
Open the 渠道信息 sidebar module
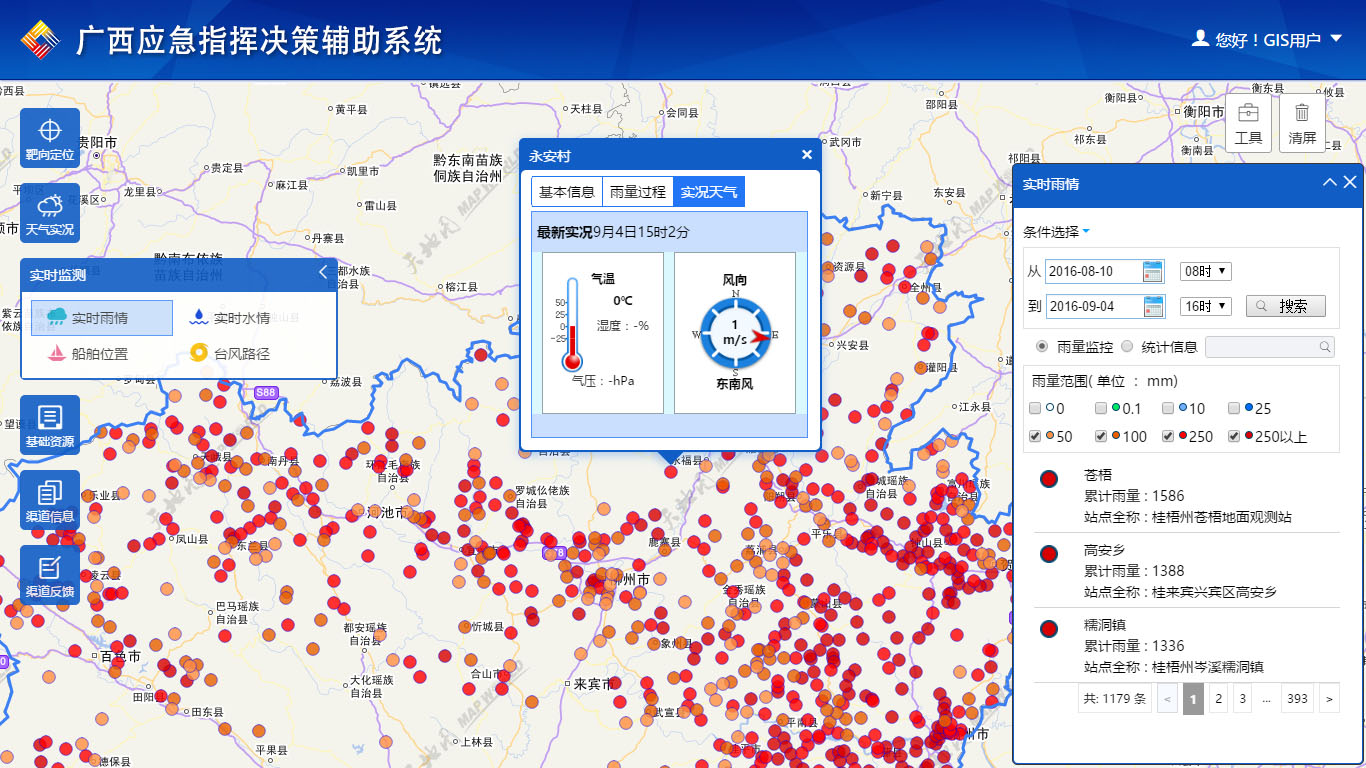click(50, 501)
